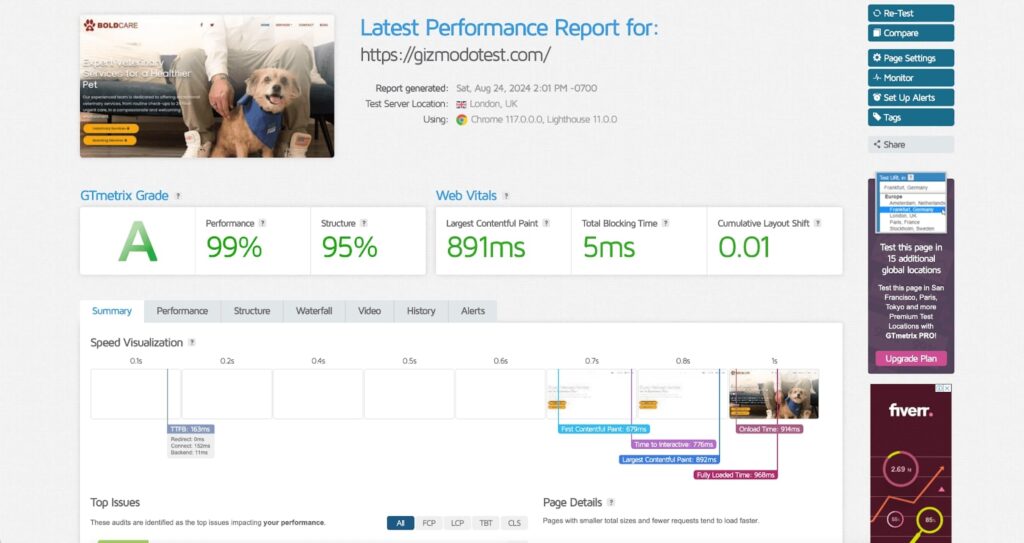Open Page Settings
1024x543 pixels.
tap(910, 58)
